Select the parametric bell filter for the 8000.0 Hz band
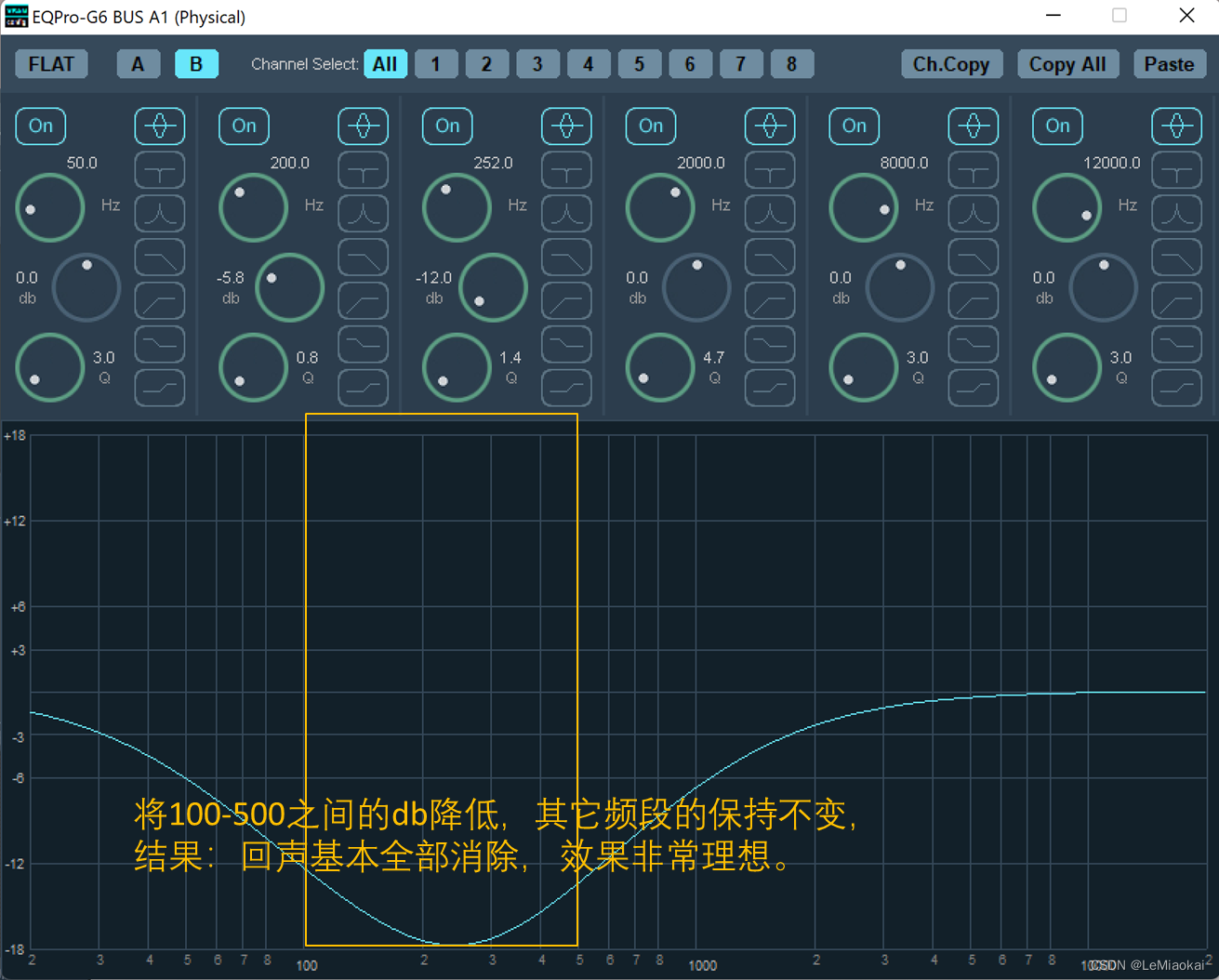 (x=974, y=126)
